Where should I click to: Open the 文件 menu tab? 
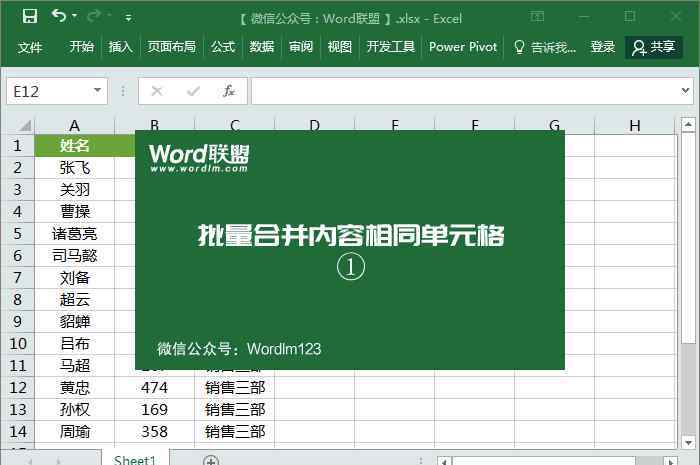click(30, 47)
